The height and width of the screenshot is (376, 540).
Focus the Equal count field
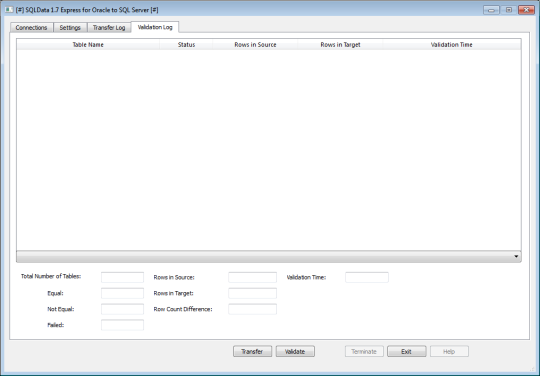[122, 293]
